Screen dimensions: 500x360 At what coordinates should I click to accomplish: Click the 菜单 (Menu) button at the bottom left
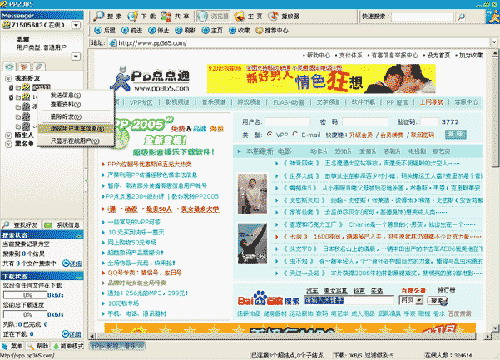(12, 346)
